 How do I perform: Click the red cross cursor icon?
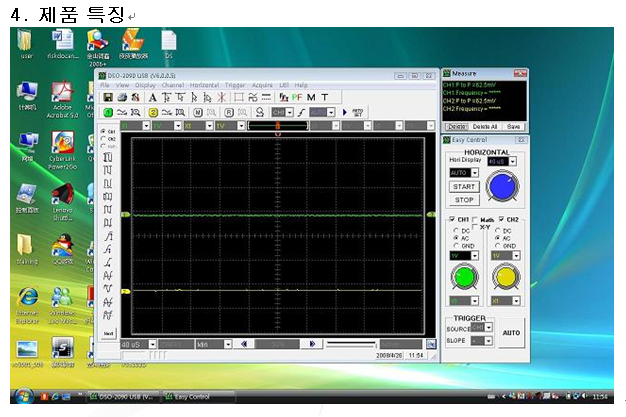tap(222, 97)
